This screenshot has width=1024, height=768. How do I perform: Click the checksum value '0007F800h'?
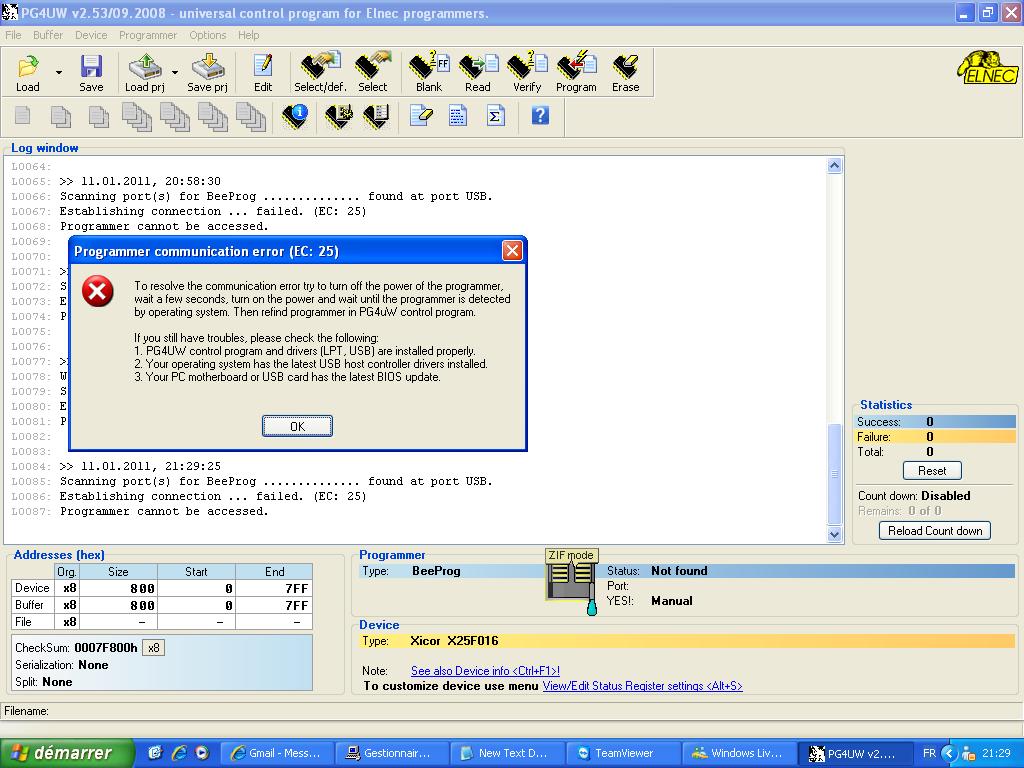106,648
